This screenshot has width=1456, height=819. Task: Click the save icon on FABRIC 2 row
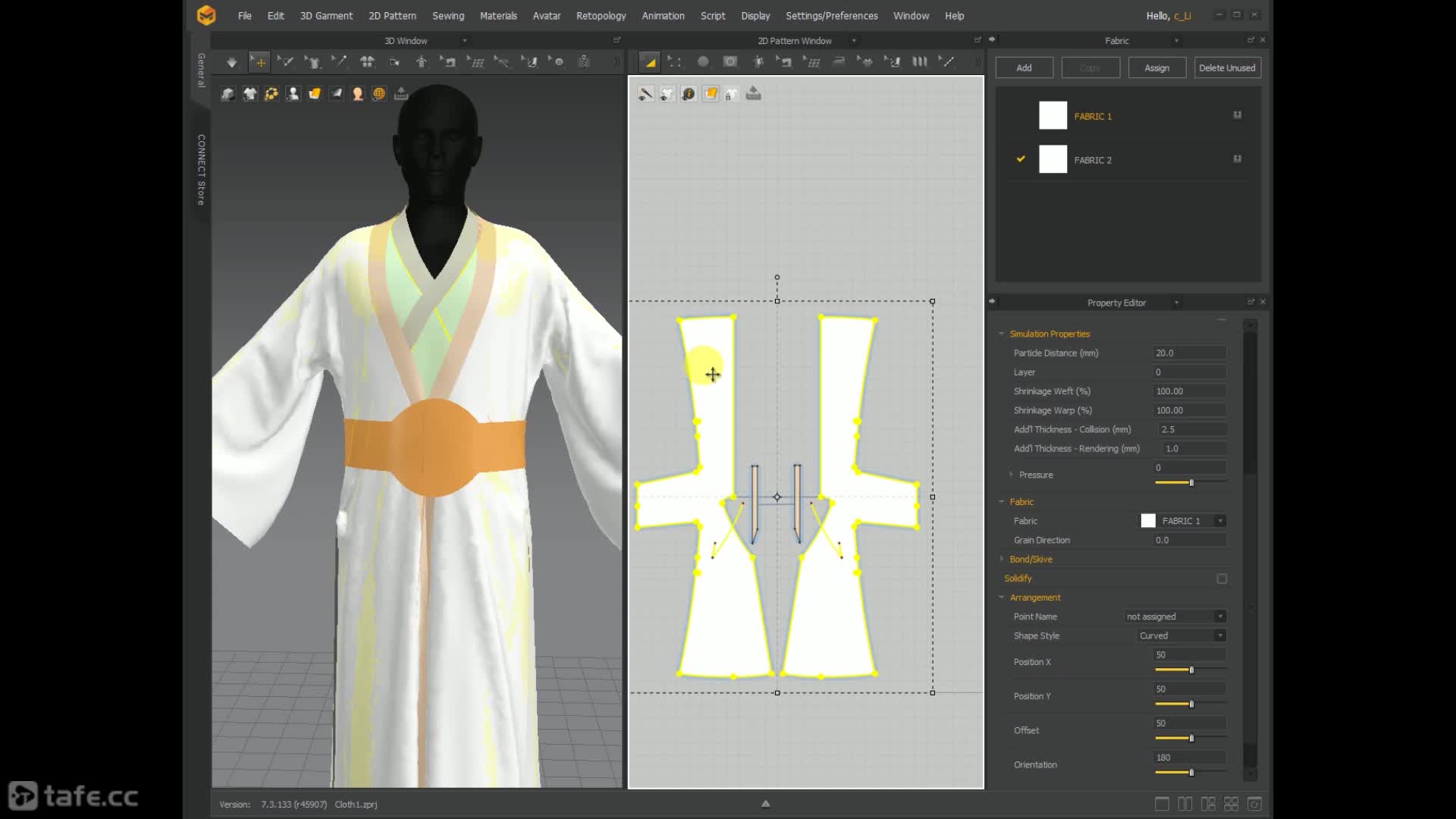(1238, 159)
